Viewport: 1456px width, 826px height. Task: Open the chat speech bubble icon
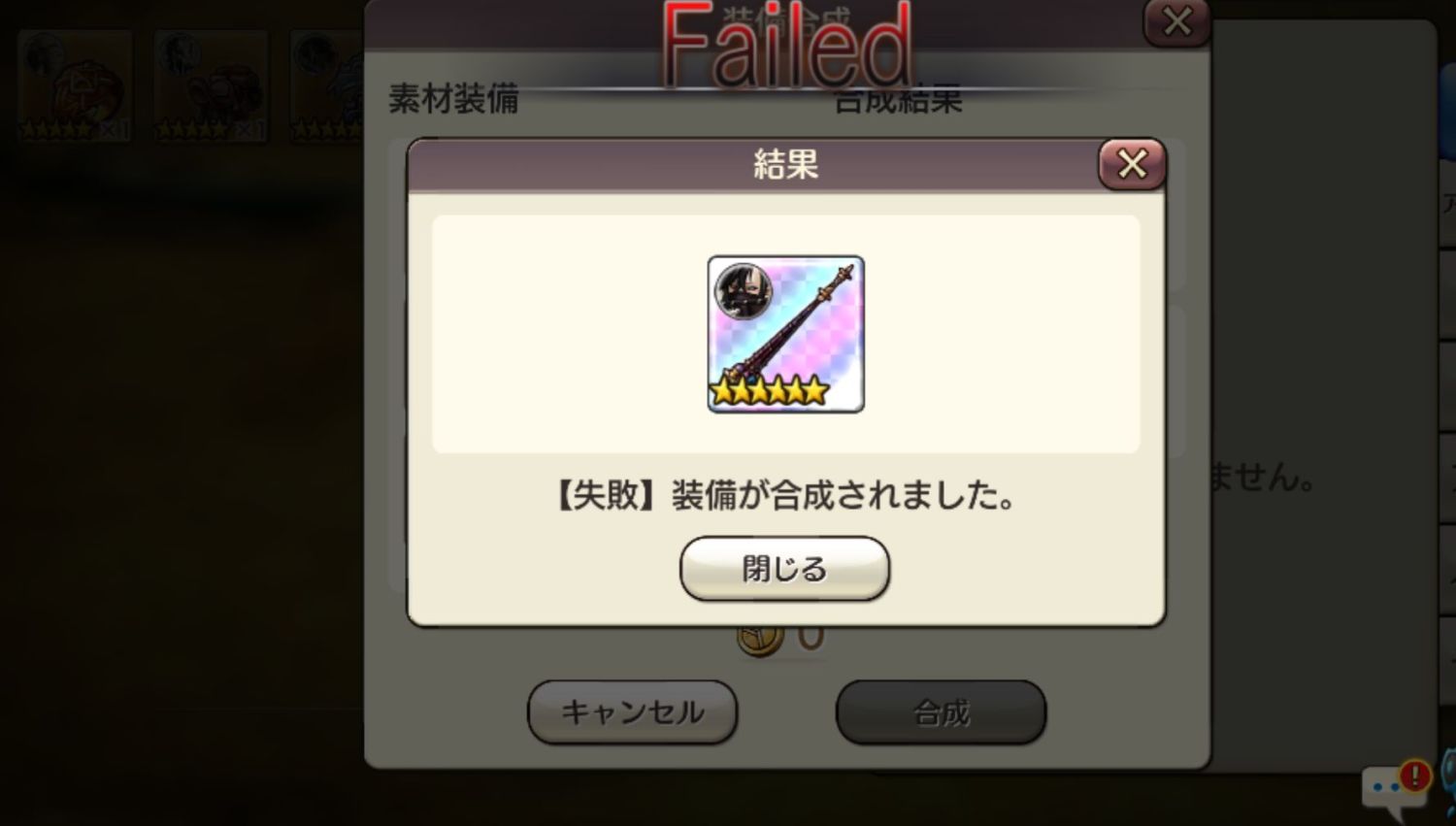click(x=1393, y=791)
